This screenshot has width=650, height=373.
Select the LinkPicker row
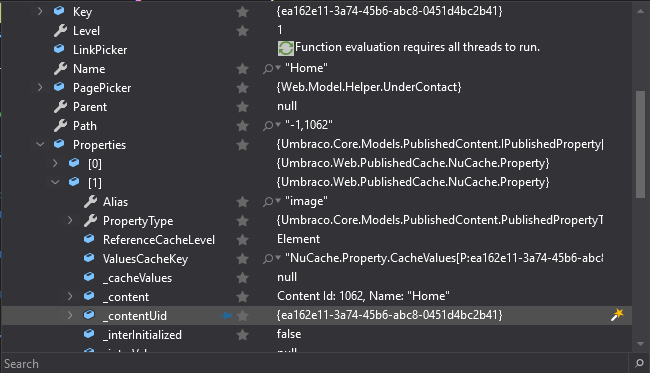pos(317,49)
